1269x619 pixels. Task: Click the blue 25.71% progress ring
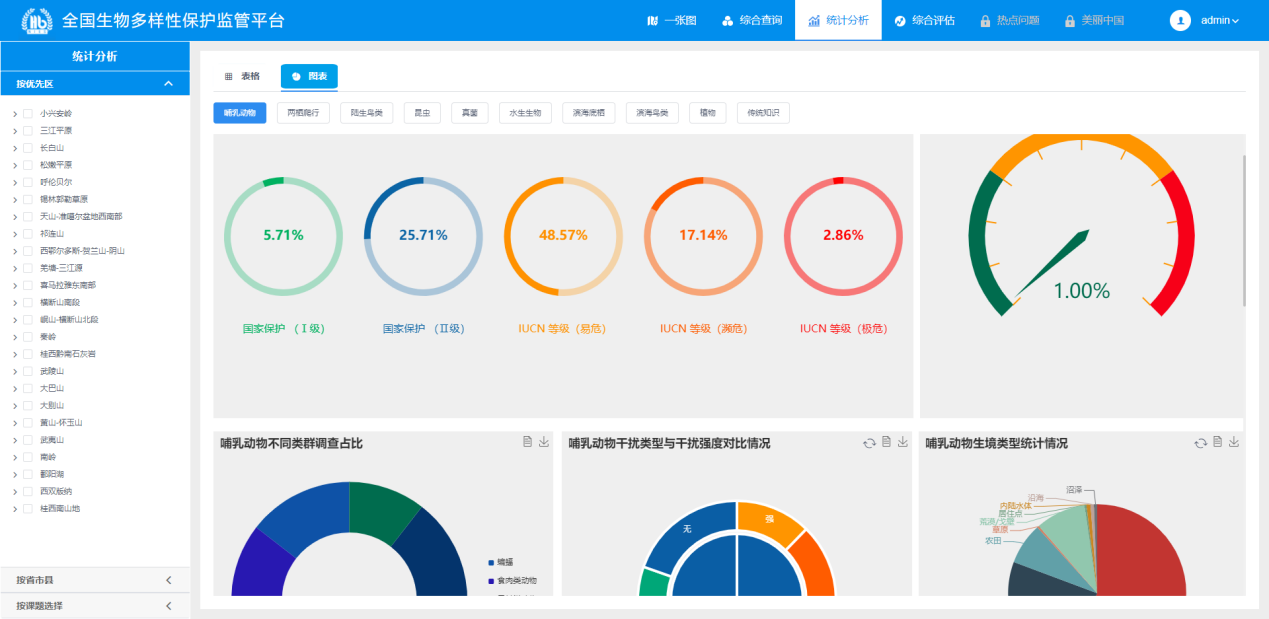(424, 236)
